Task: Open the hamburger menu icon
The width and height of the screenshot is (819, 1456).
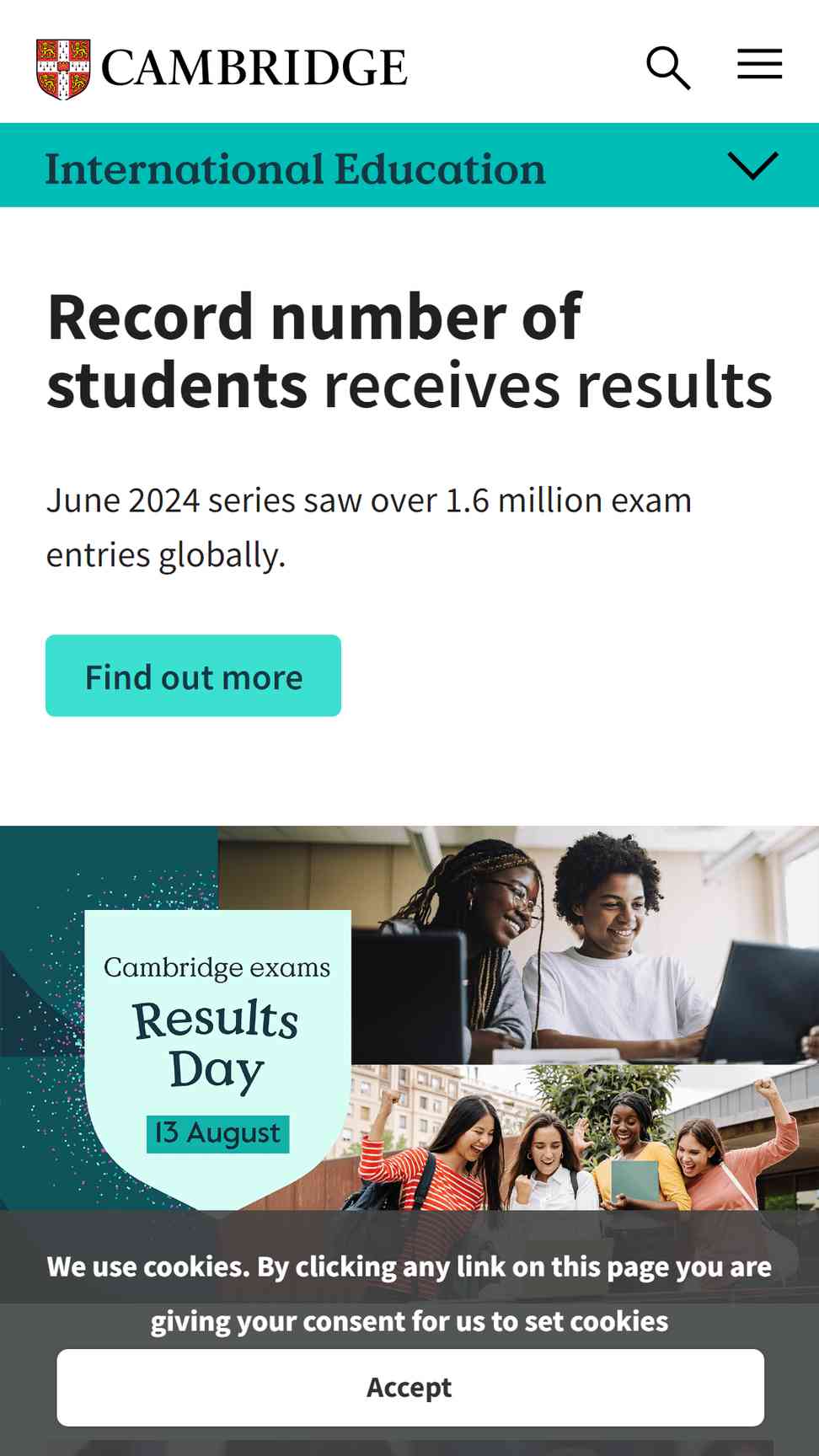Action: [760, 64]
